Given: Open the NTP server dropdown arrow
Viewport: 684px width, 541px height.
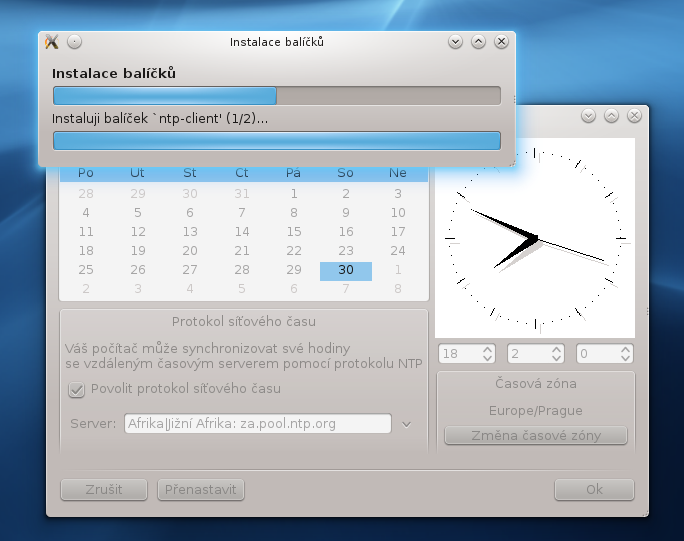Looking at the screenshot, I should tap(407, 424).
